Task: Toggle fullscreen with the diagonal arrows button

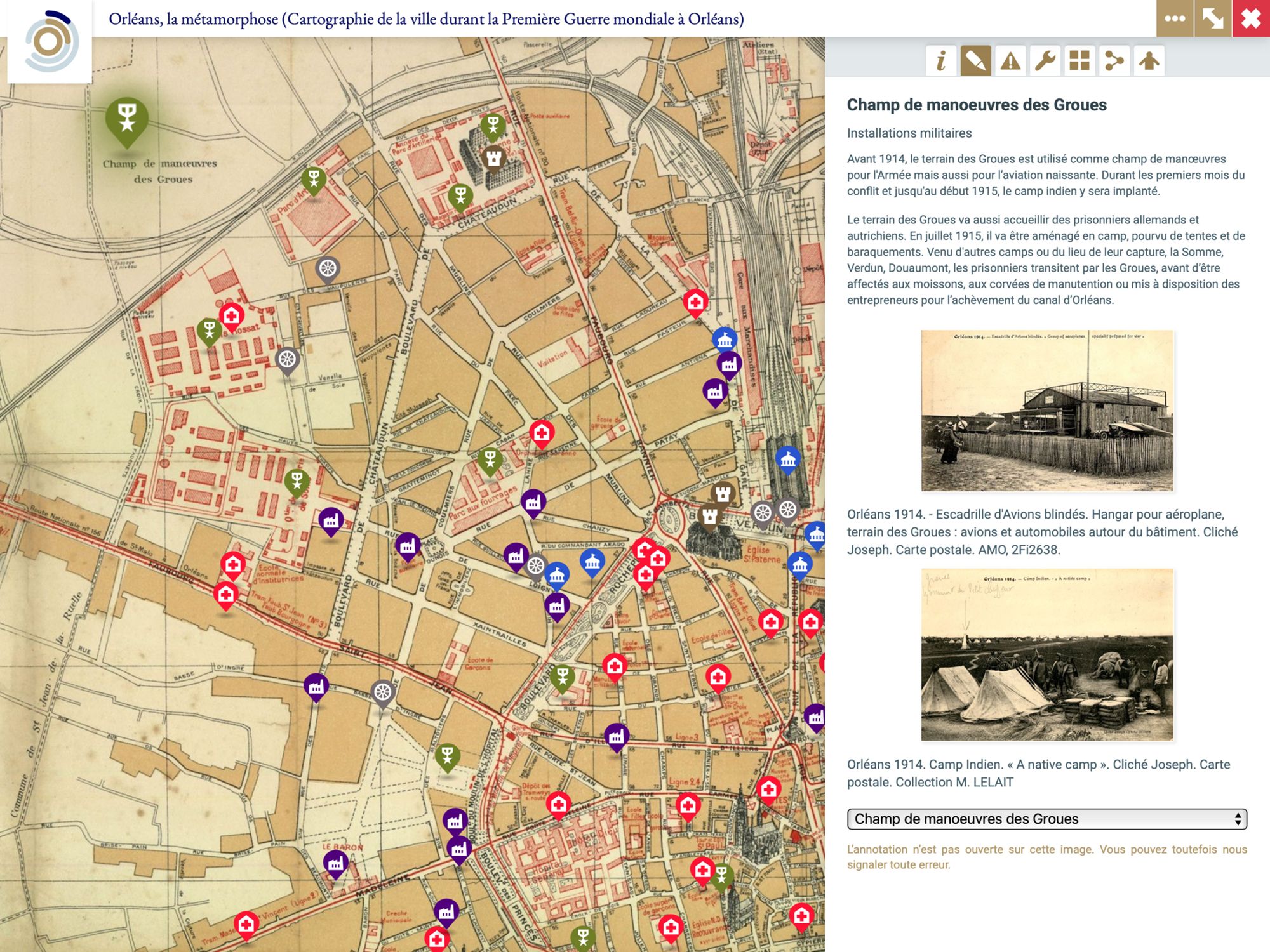Action: (1212, 18)
